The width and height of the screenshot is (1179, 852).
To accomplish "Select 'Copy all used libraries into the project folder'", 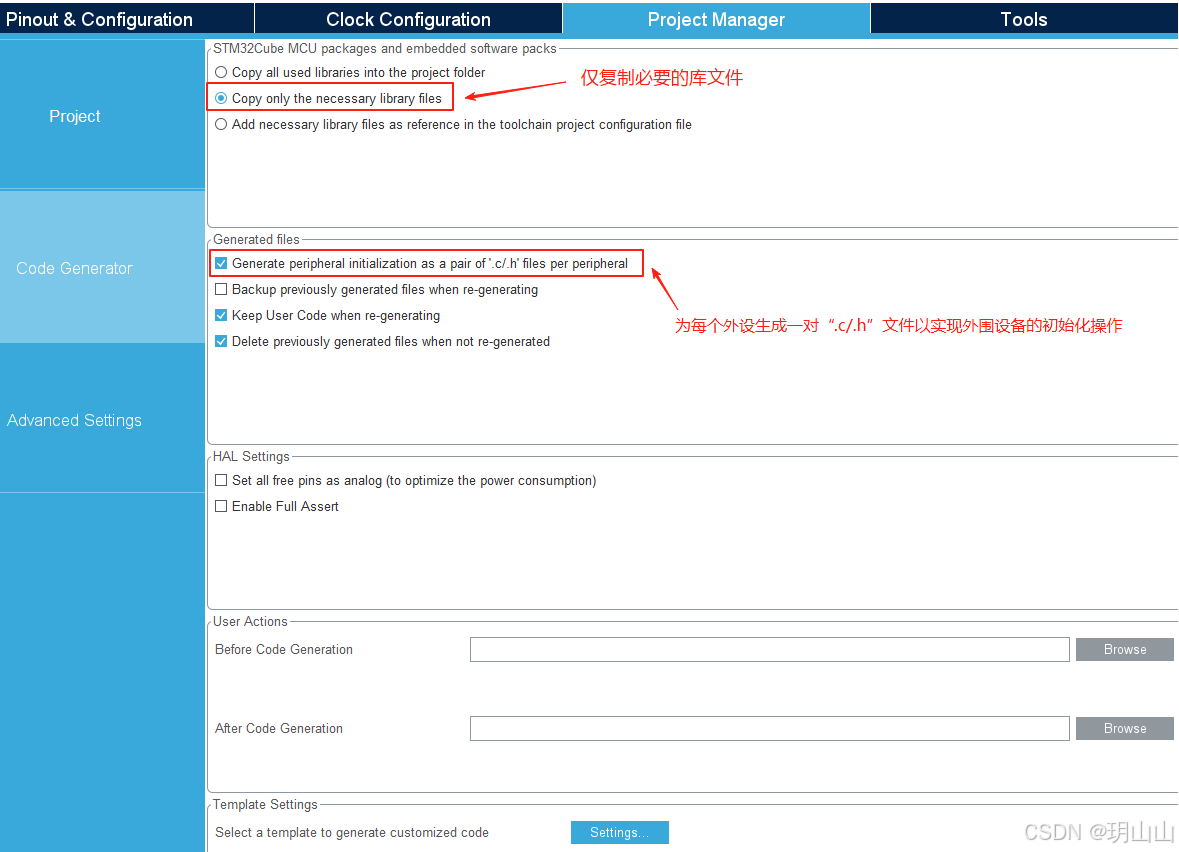I will tap(220, 72).
